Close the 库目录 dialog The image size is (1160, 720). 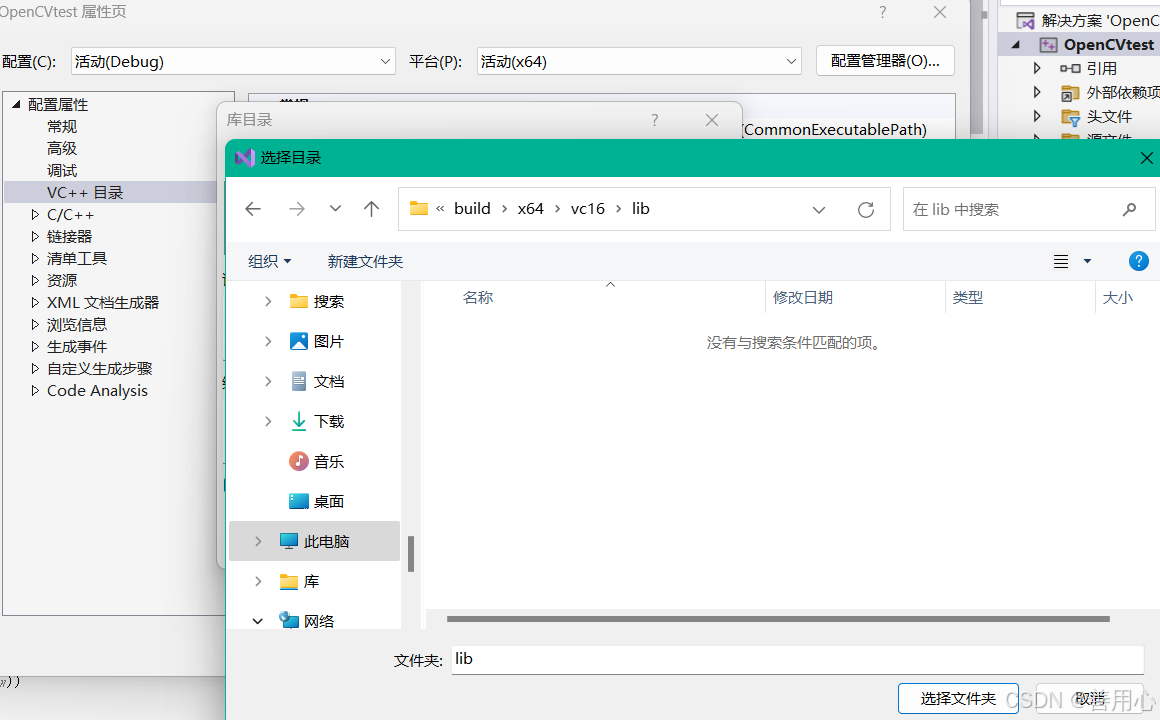712,120
